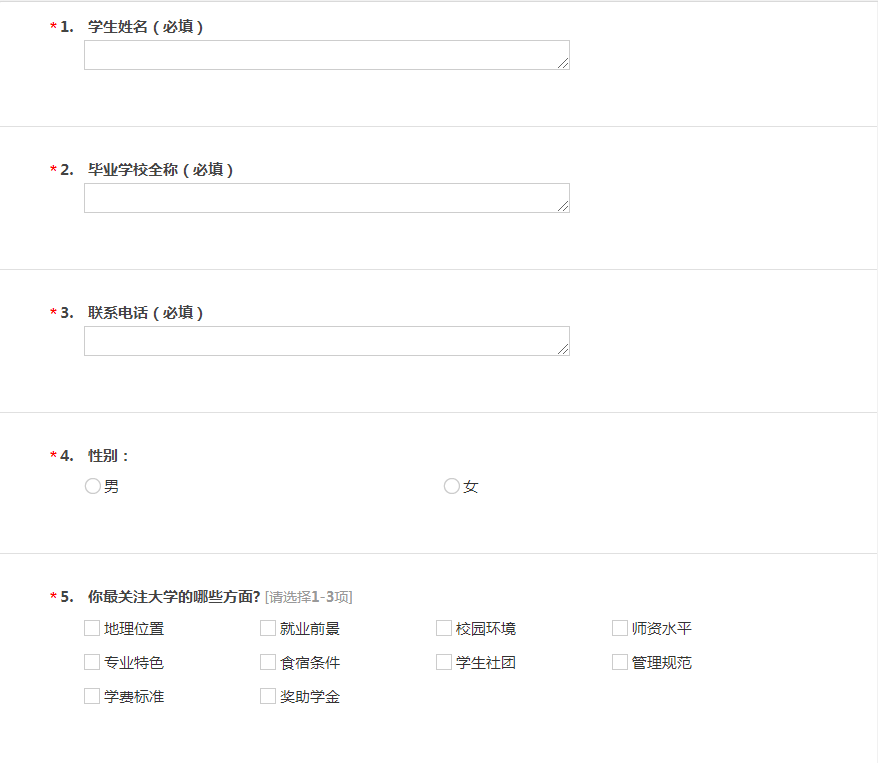
Task: Tick the 就业前景 checkbox
Action: [x=268, y=628]
